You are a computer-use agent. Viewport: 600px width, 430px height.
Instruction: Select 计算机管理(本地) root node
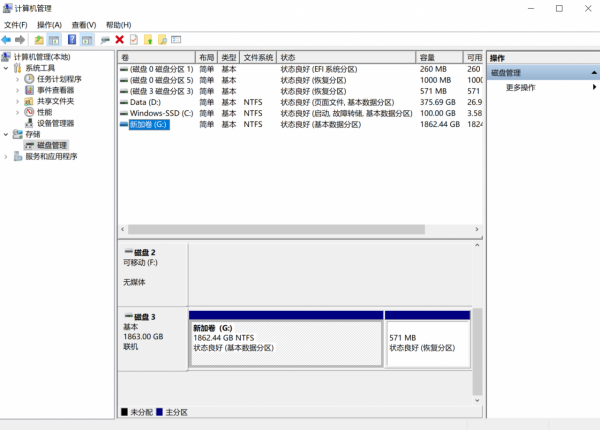coord(42,57)
